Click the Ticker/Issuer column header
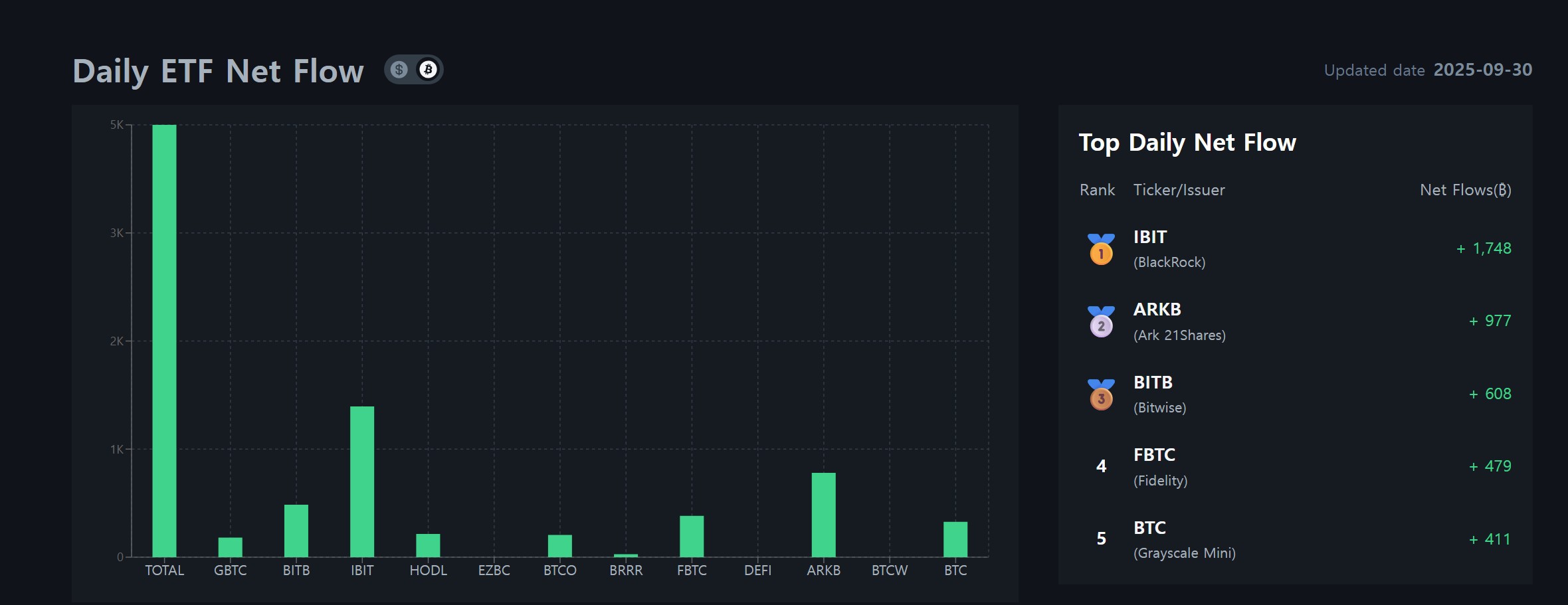Image resolution: width=1568 pixels, height=605 pixels. click(x=1179, y=190)
